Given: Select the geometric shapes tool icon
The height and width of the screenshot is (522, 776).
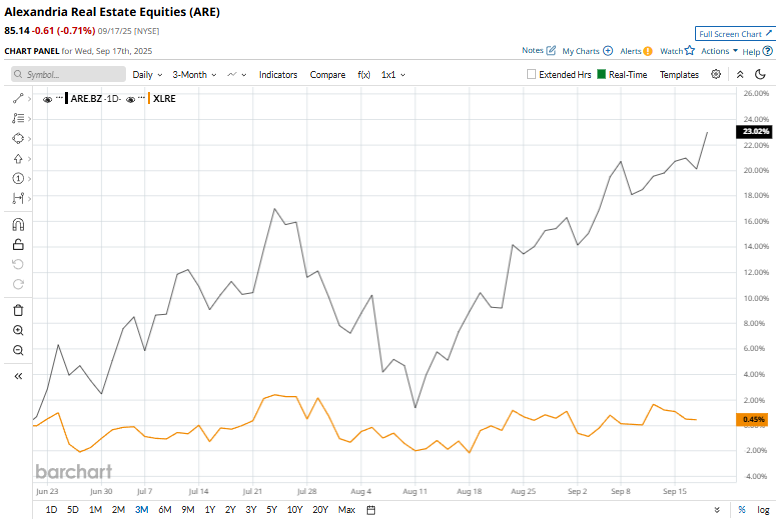Looking at the screenshot, I should coord(18,139).
